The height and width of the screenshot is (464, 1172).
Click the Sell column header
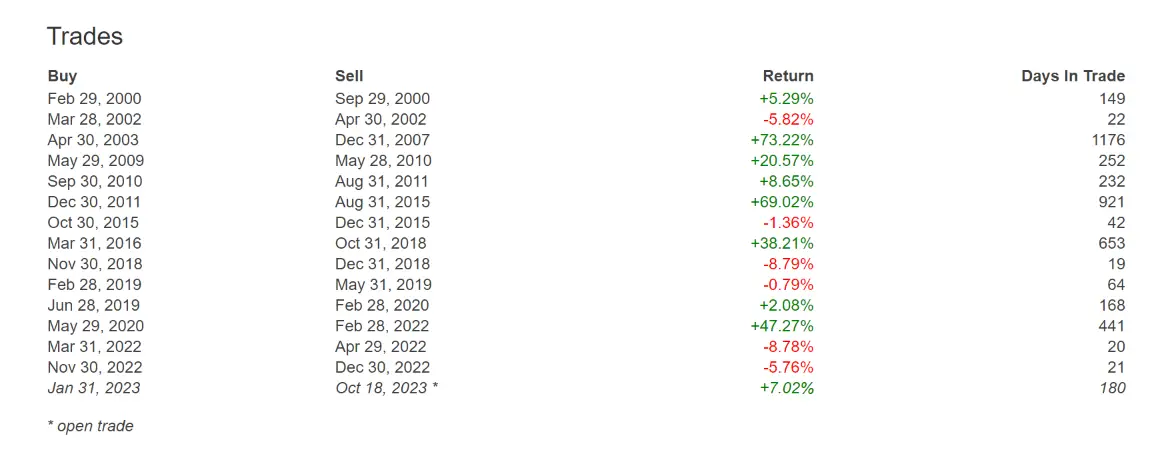pos(349,75)
